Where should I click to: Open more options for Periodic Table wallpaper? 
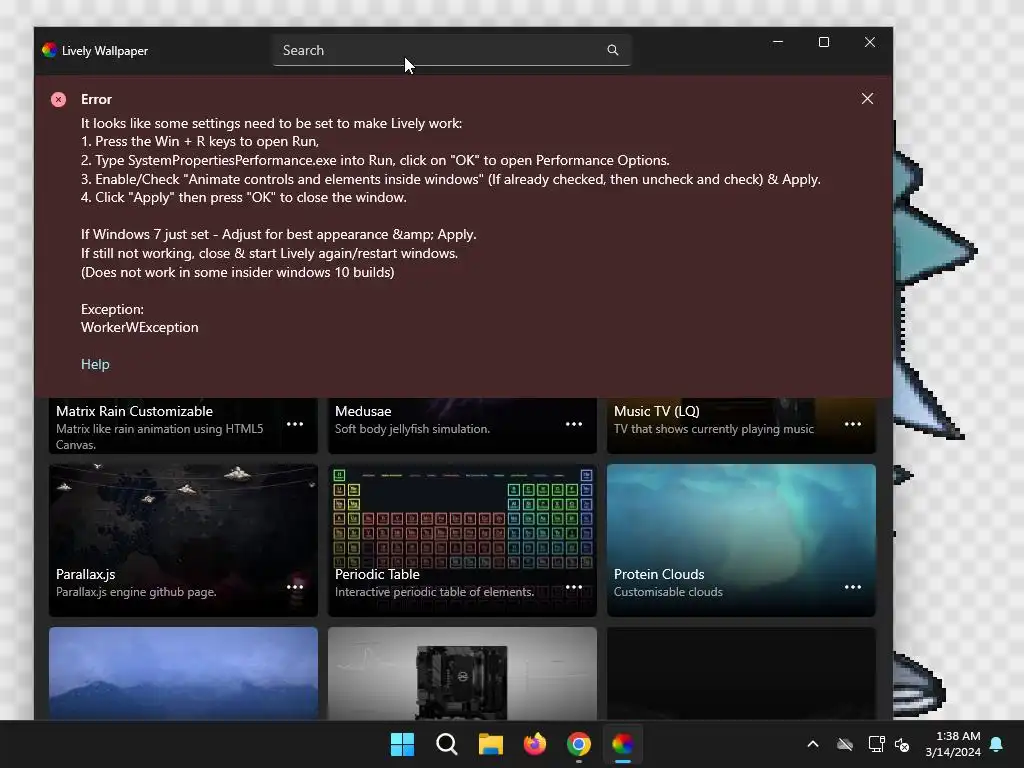tap(574, 587)
